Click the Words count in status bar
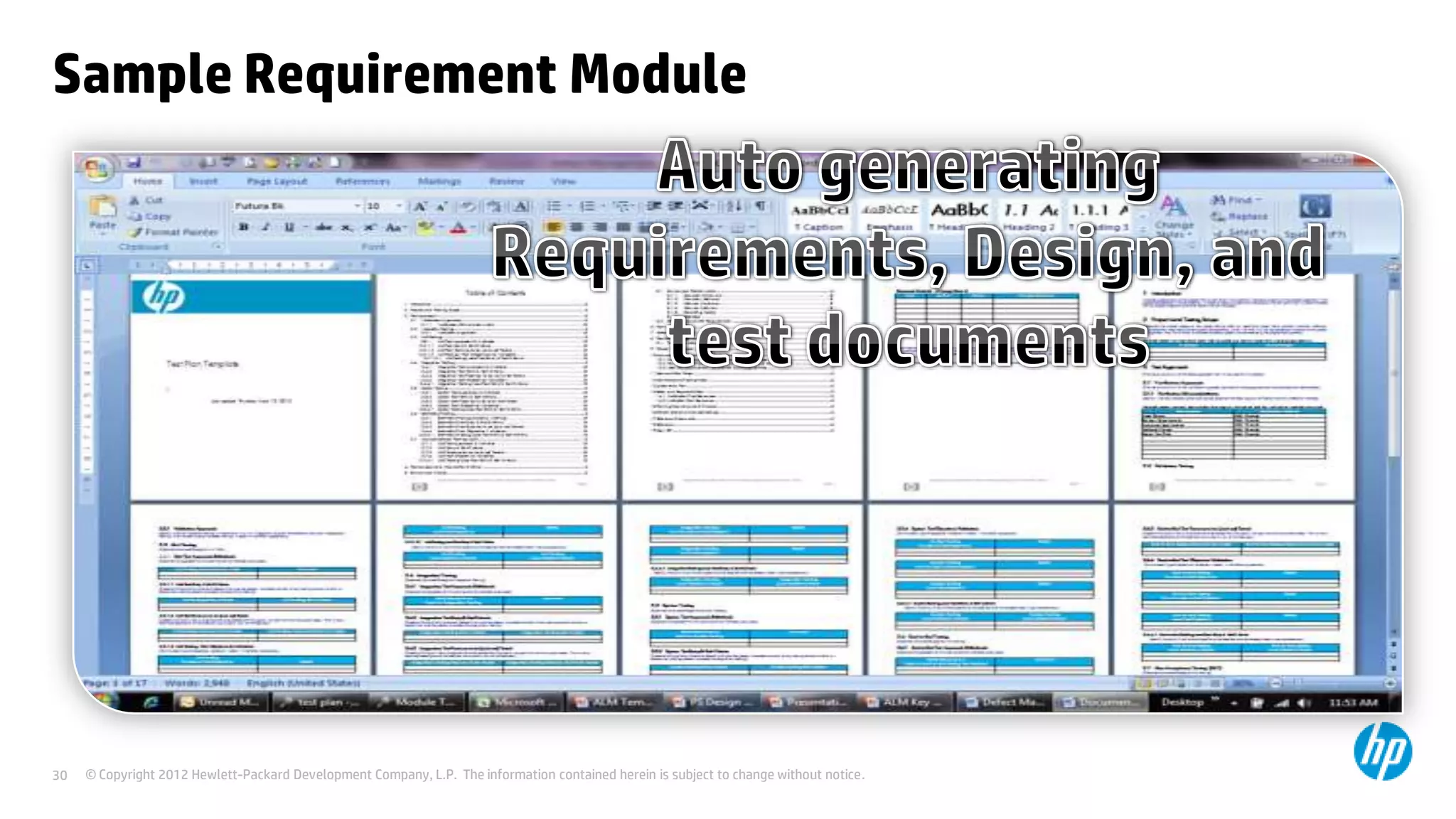1456x819 pixels. 197,683
